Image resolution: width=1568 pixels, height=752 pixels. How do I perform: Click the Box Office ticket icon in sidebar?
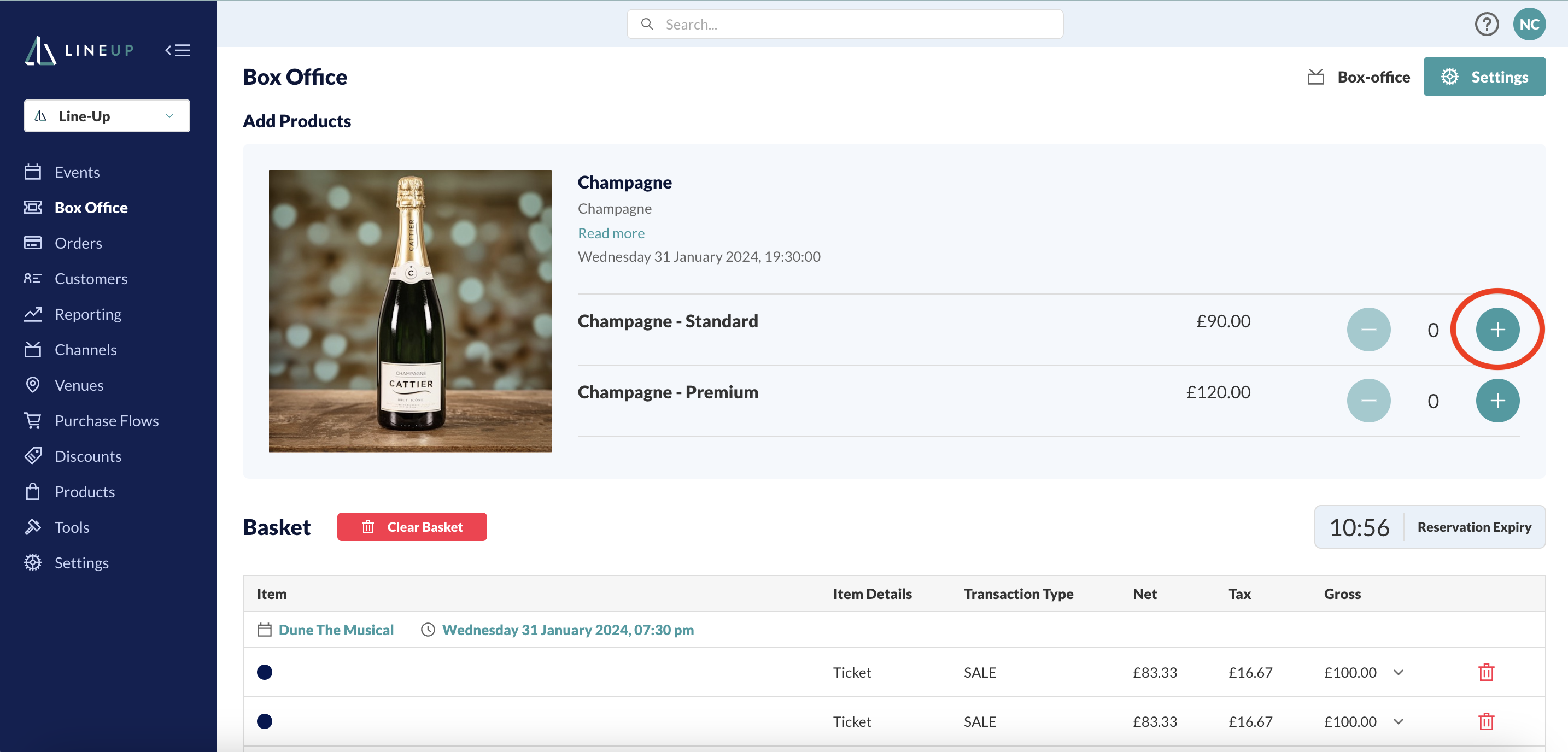[x=33, y=208]
